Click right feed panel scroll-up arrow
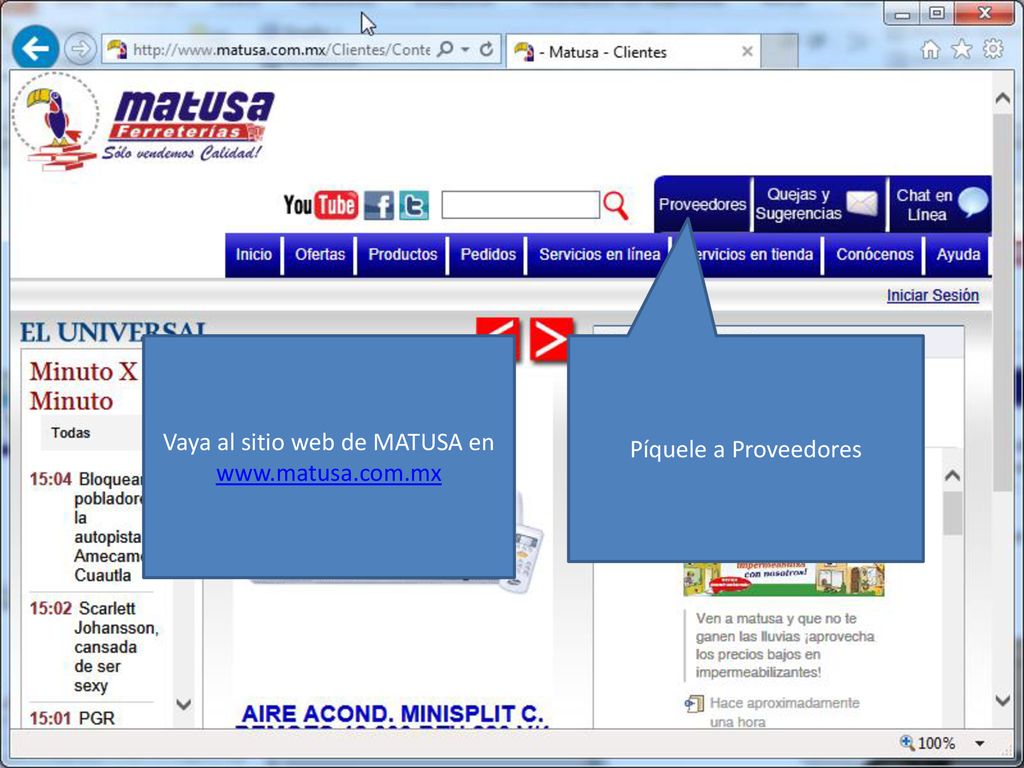 pos(953,475)
